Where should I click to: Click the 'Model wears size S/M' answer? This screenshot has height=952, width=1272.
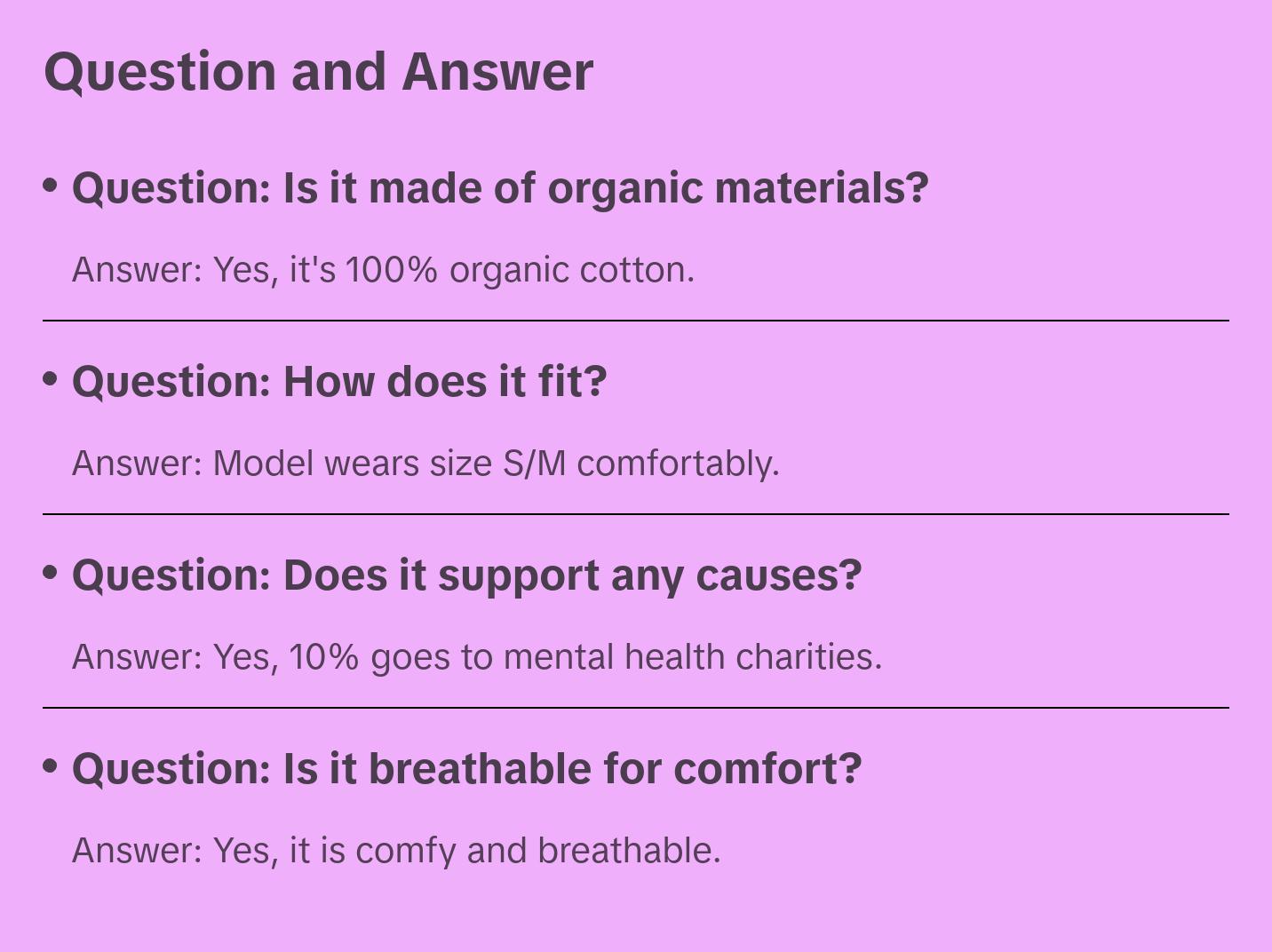[x=425, y=464]
